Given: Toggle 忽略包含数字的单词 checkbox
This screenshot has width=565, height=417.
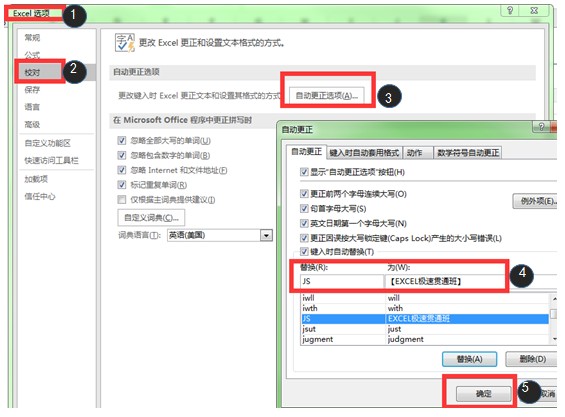Looking at the screenshot, I should (122, 155).
